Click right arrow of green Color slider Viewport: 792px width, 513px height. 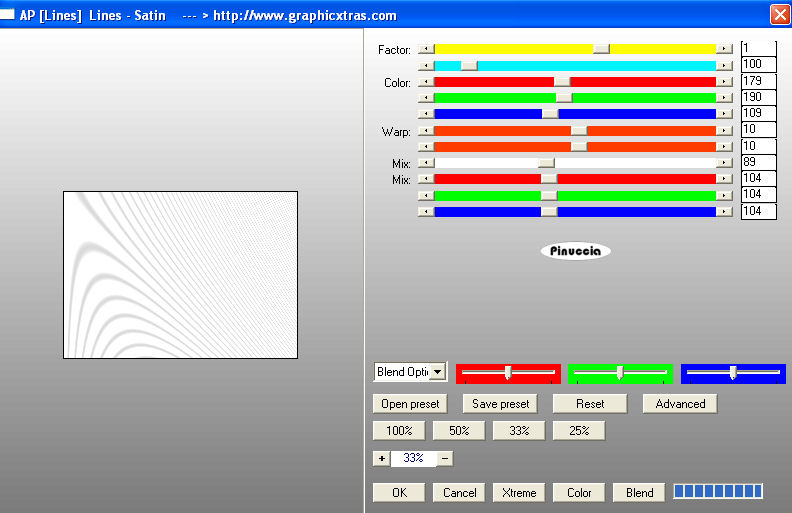pos(724,97)
